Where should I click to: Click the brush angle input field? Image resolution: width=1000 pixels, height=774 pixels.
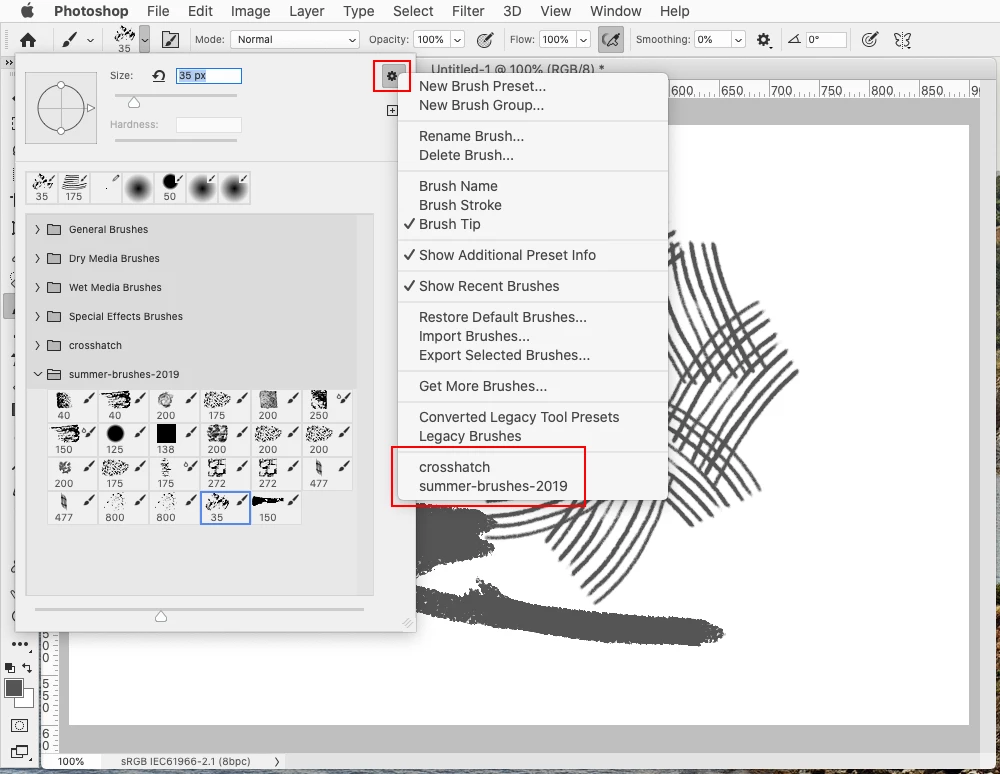click(826, 40)
